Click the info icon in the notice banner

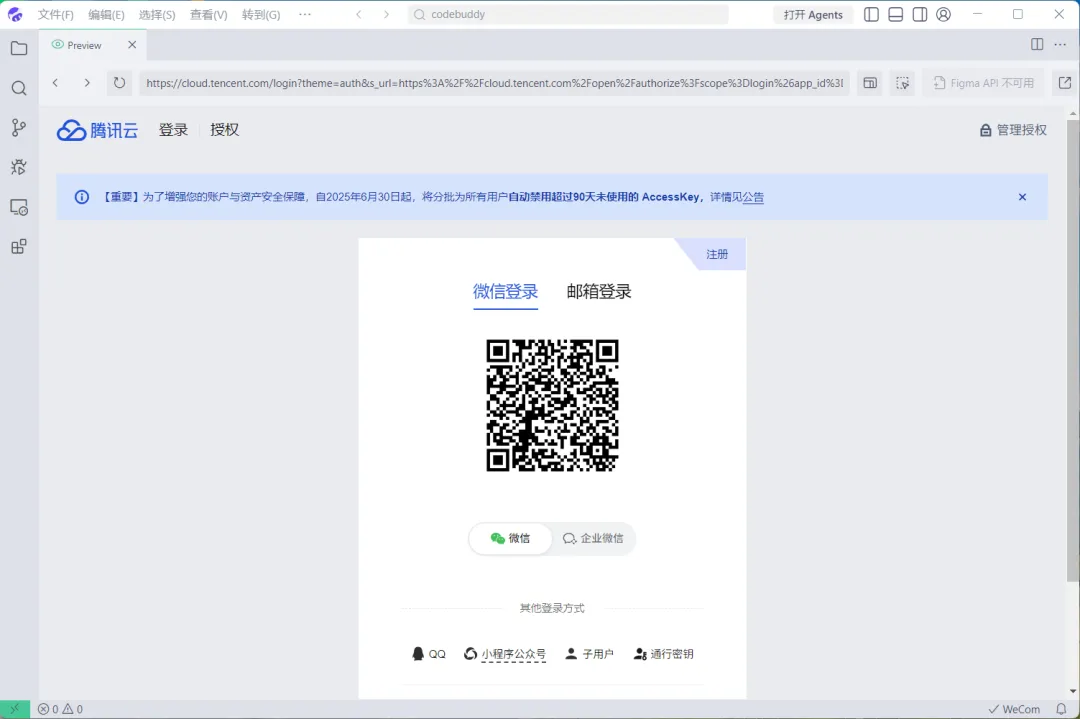point(82,197)
